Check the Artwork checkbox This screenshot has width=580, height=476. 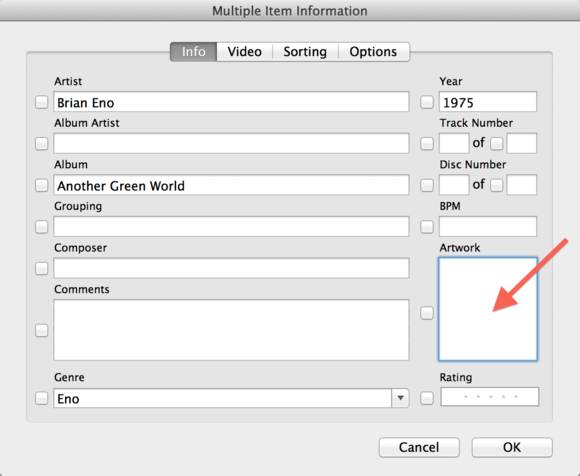[x=427, y=313]
